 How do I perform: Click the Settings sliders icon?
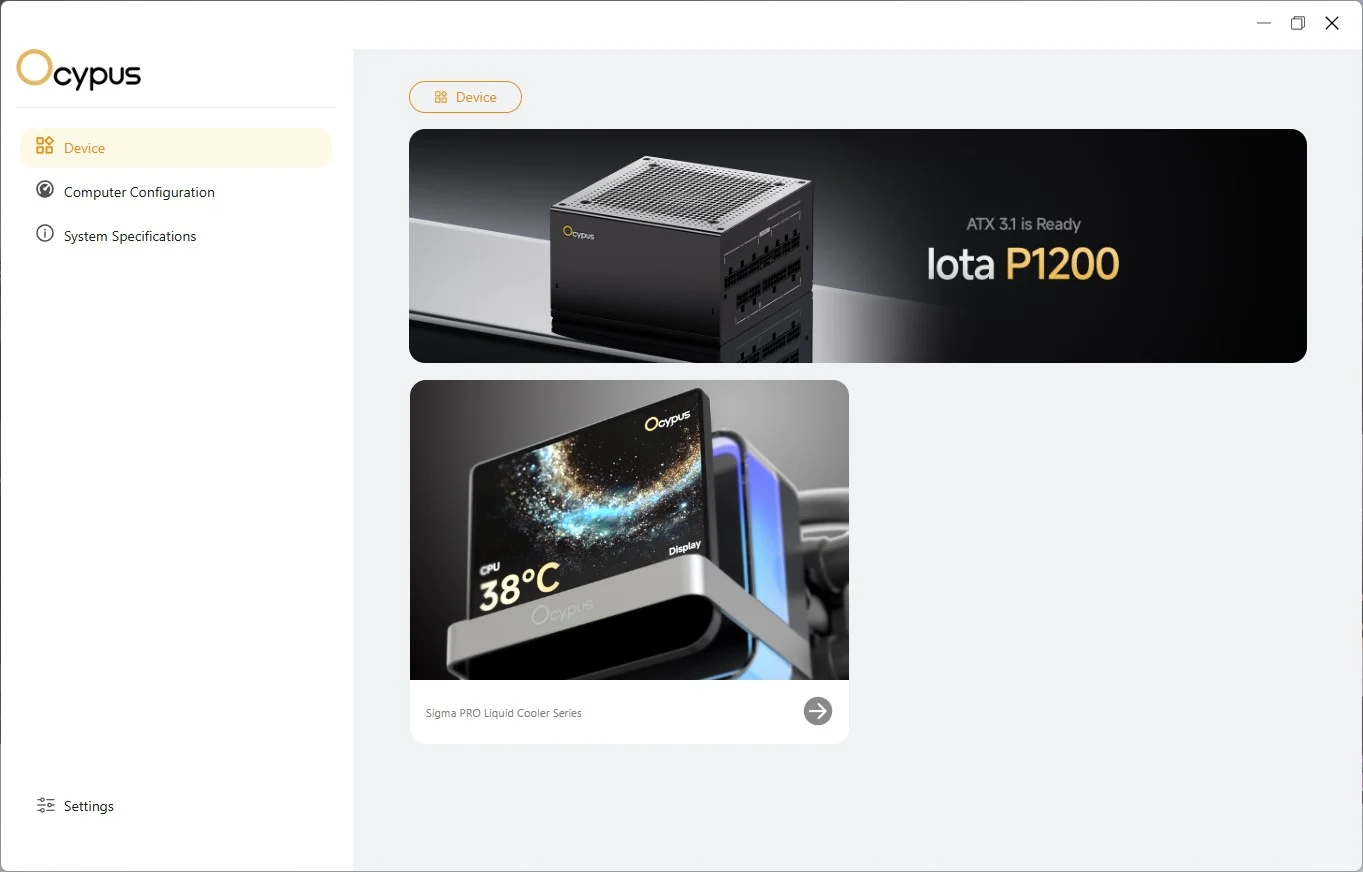pos(45,805)
